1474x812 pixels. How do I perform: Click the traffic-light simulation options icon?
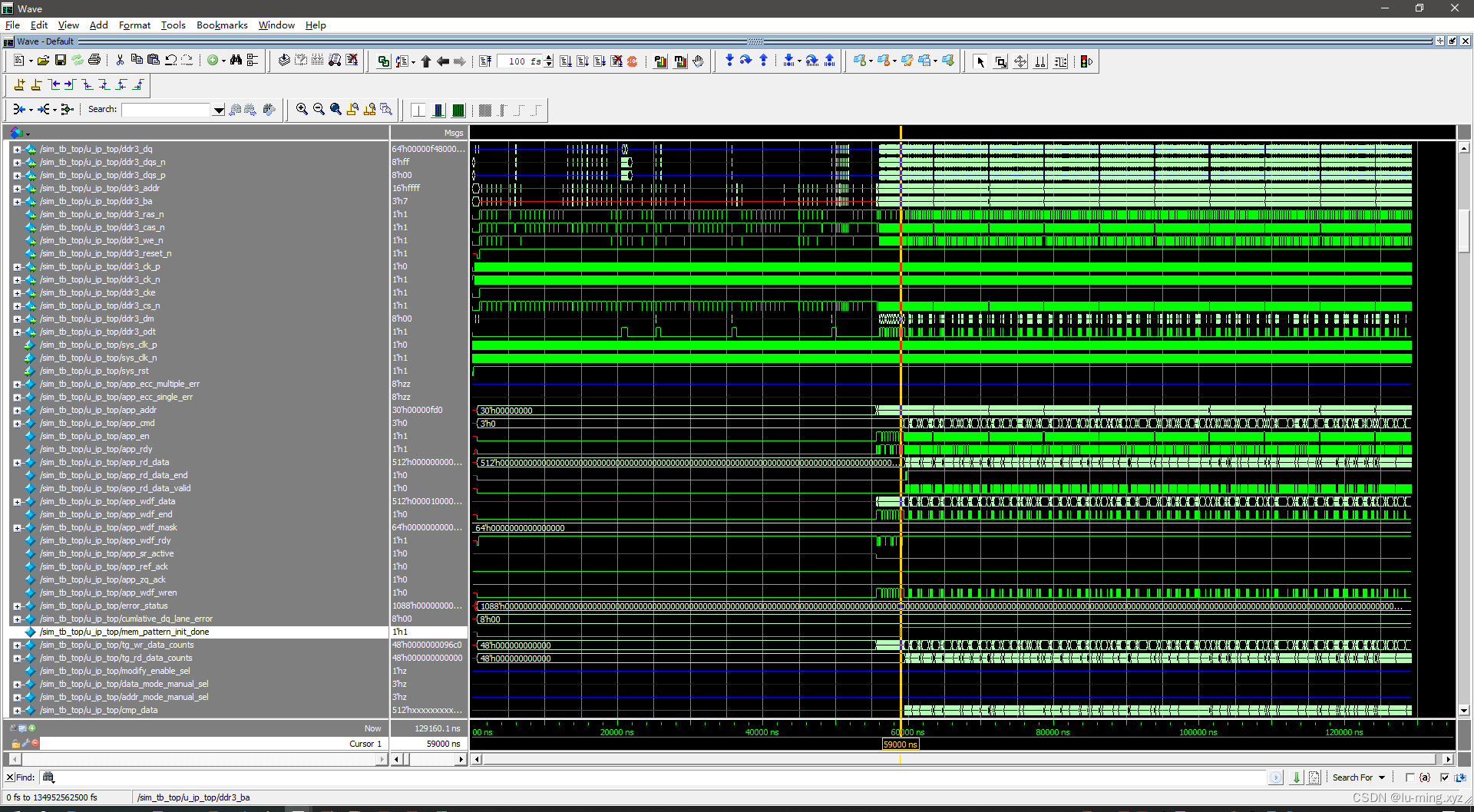pyautogui.click(x=1084, y=61)
